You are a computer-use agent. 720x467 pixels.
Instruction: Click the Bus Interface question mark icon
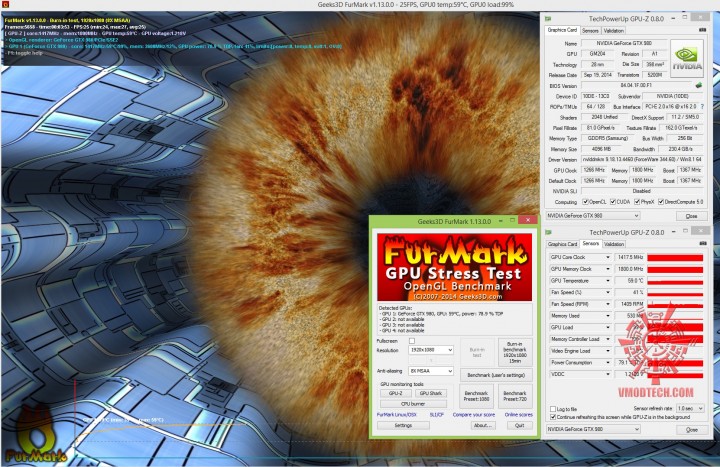702,105
